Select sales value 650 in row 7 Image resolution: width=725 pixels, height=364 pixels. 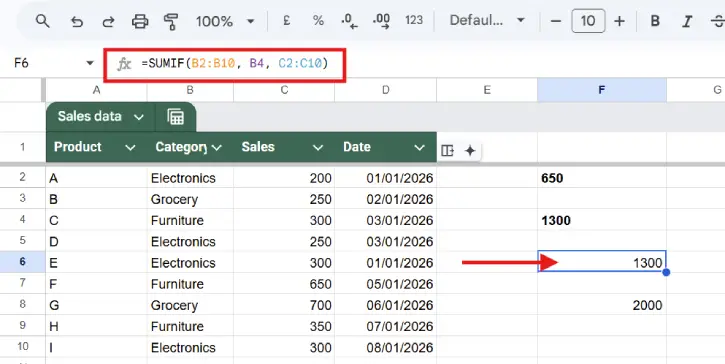[x=284, y=284]
